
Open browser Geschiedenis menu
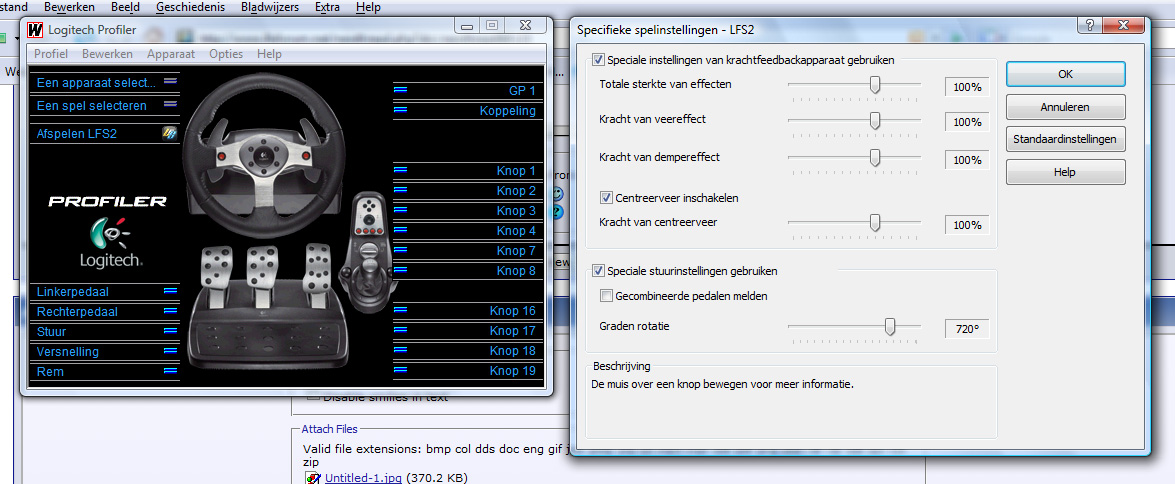click(x=190, y=7)
